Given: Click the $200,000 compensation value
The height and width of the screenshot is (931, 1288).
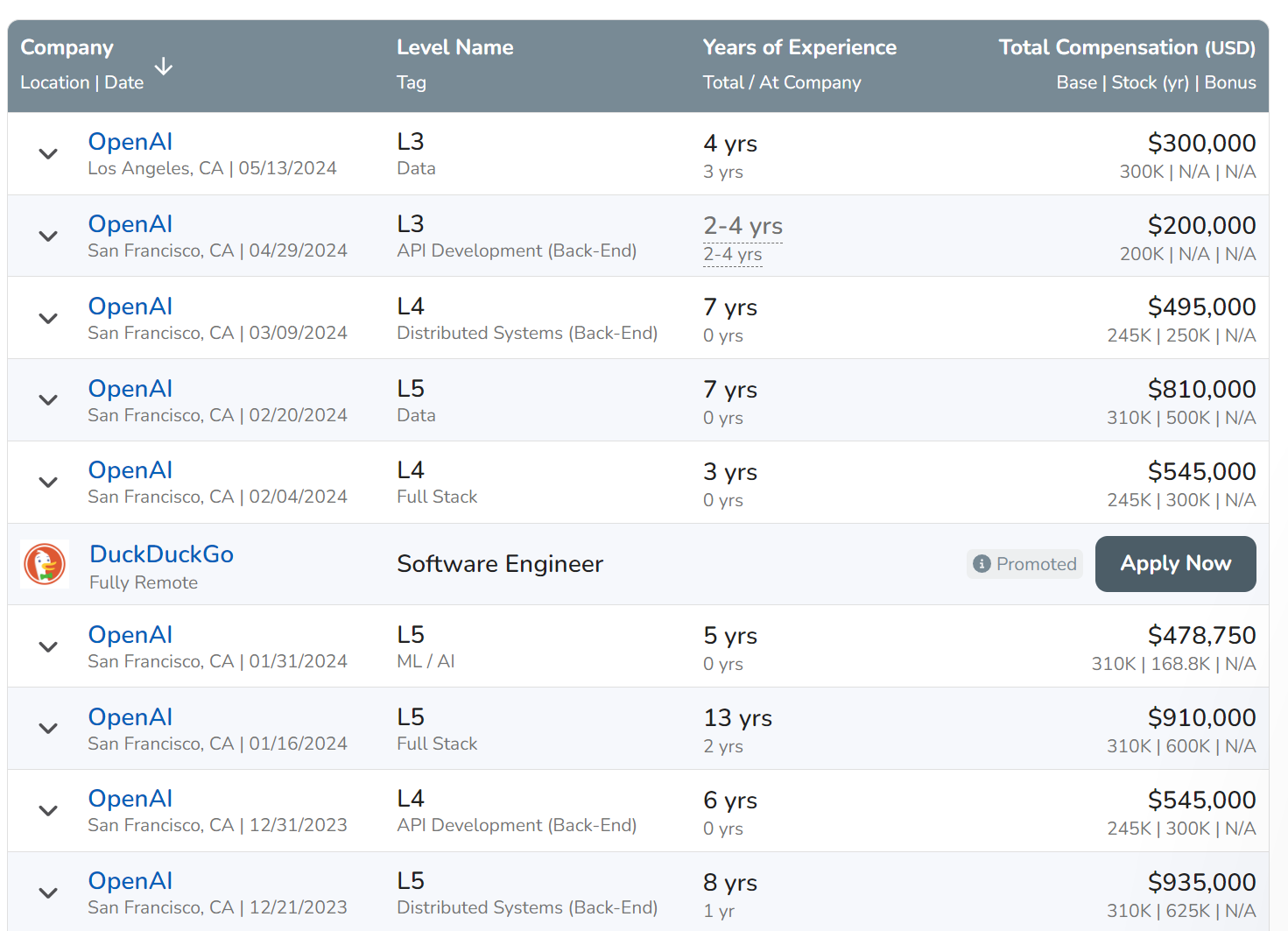Looking at the screenshot, I should click(1201, 225).
